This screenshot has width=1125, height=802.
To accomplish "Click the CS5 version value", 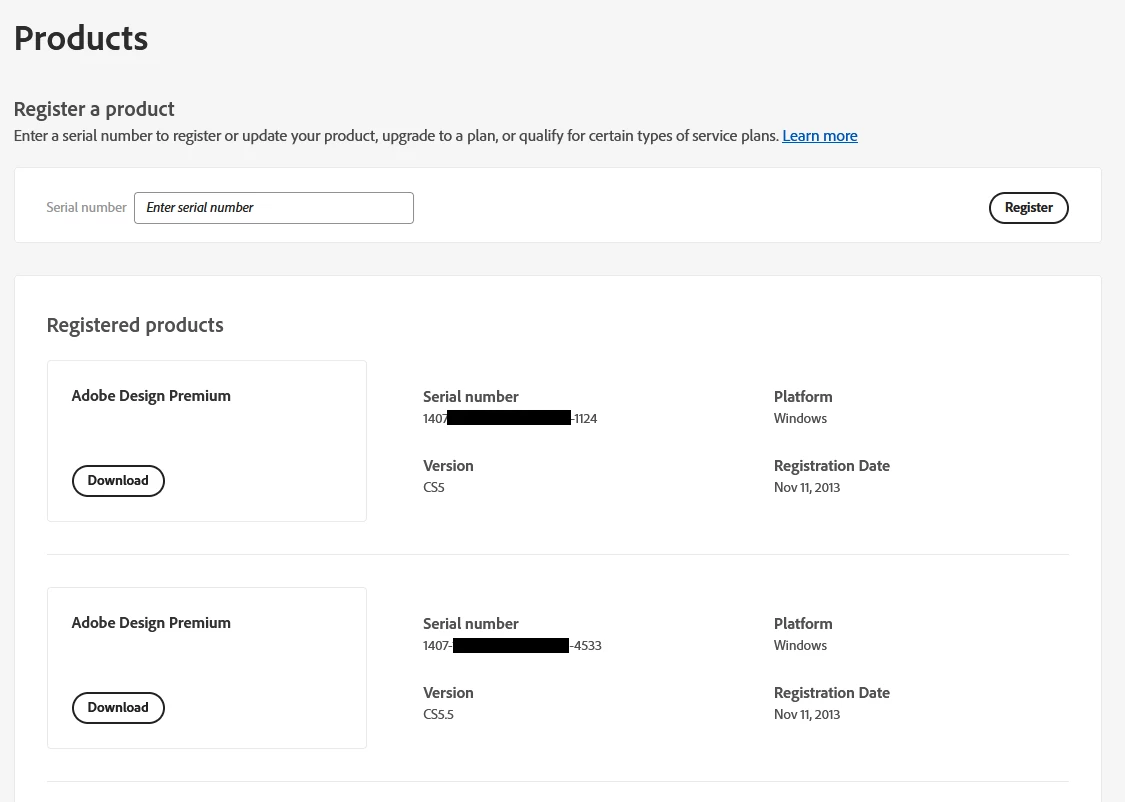I will click(434, 487).
